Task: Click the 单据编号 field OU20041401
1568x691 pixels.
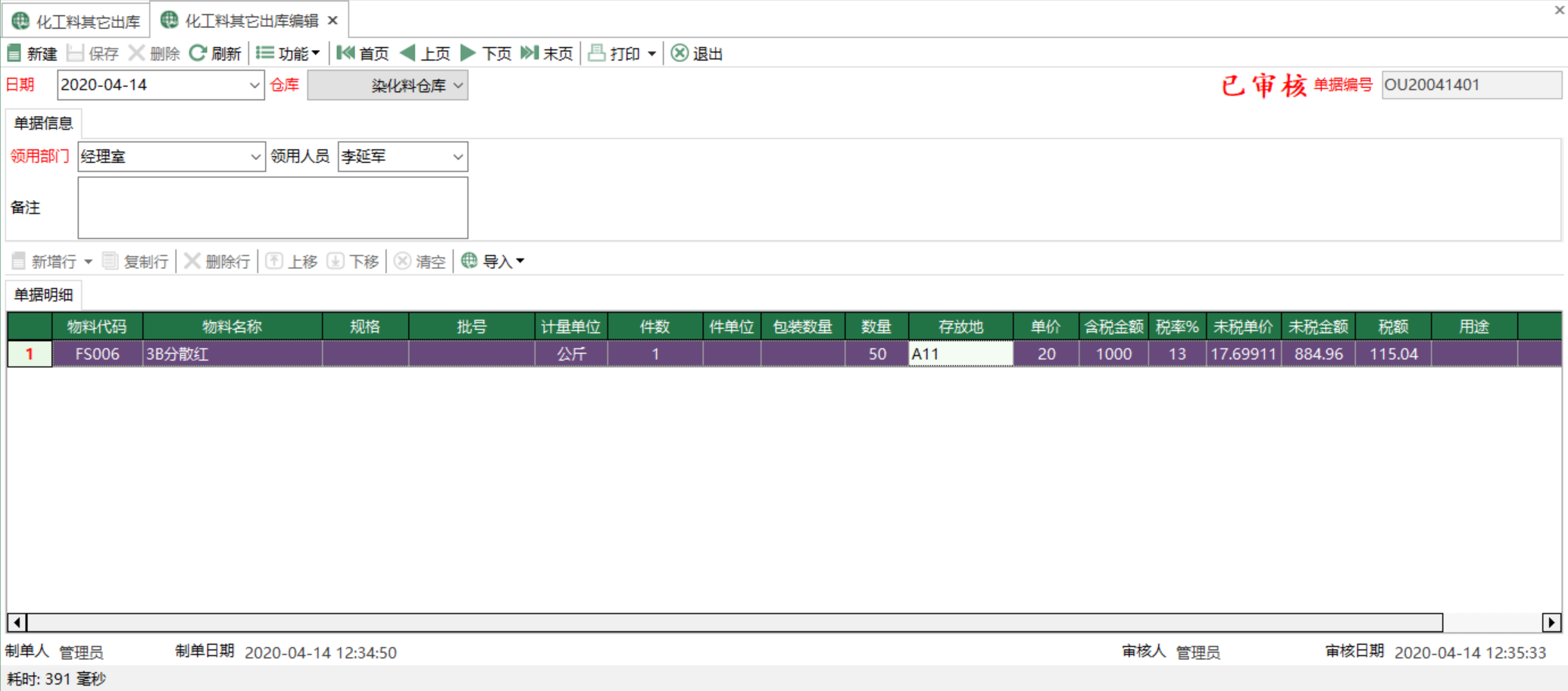Action: point(1471,85)
